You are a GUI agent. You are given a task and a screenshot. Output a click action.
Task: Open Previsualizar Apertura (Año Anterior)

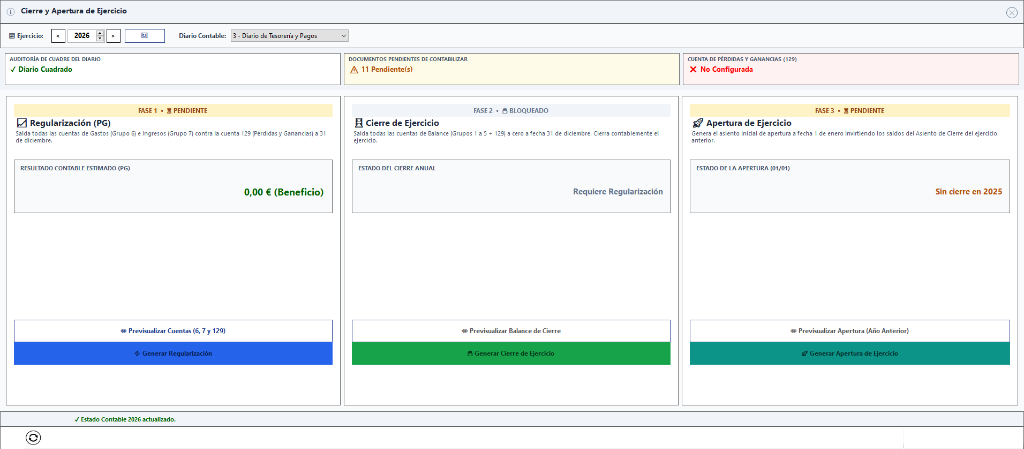pyautogui.click(x=850, y=331)
